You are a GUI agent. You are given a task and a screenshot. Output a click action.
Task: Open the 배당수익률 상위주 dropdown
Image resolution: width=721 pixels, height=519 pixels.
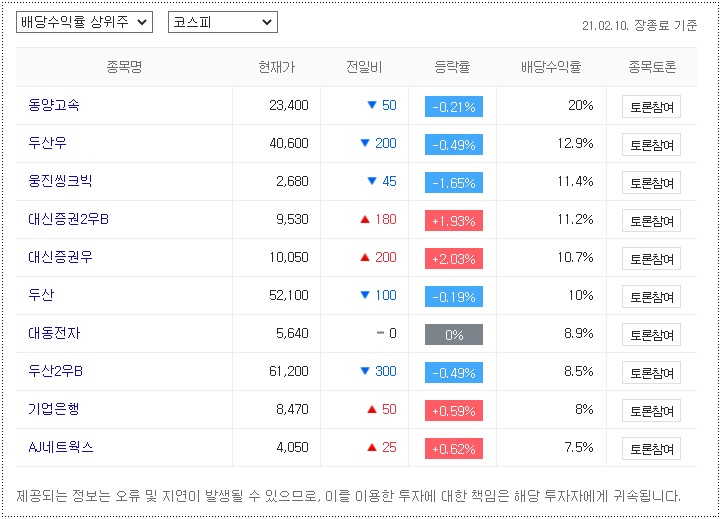pos(84,22)
